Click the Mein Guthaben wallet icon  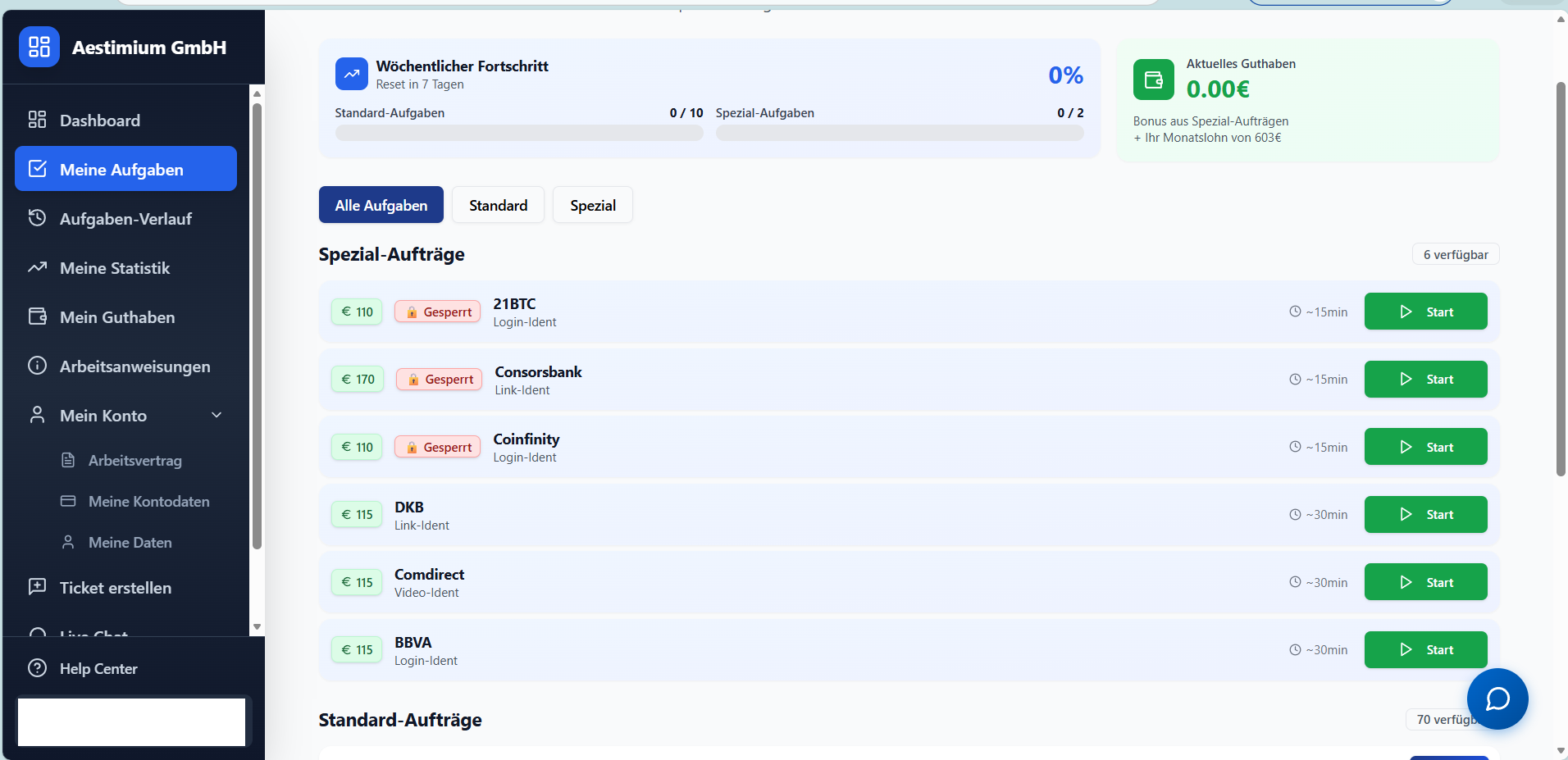(37, 316)
